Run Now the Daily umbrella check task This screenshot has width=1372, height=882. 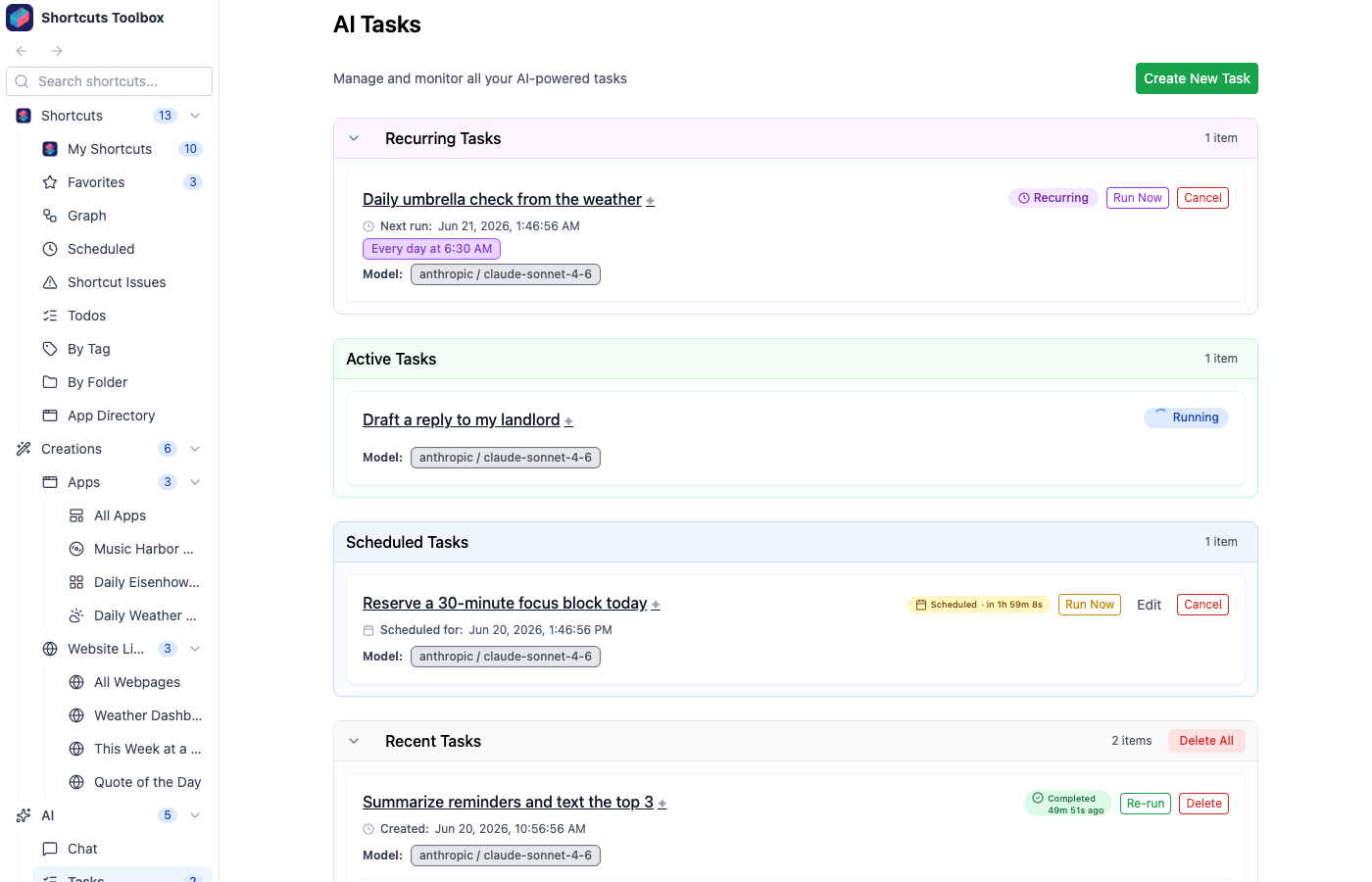(x=1138, y=198)
